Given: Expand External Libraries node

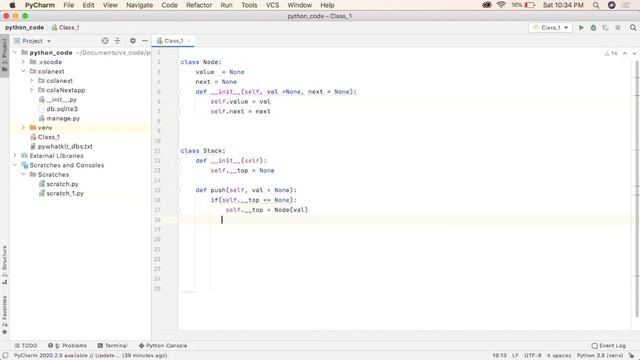Looking at the screenshot, I should (15, 156).
